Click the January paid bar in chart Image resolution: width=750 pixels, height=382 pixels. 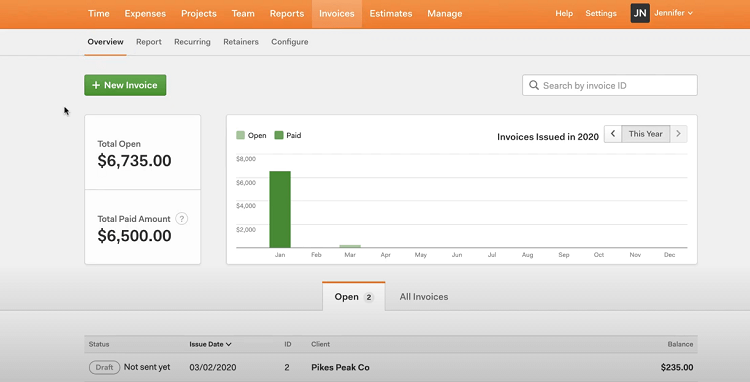(280, 209)
